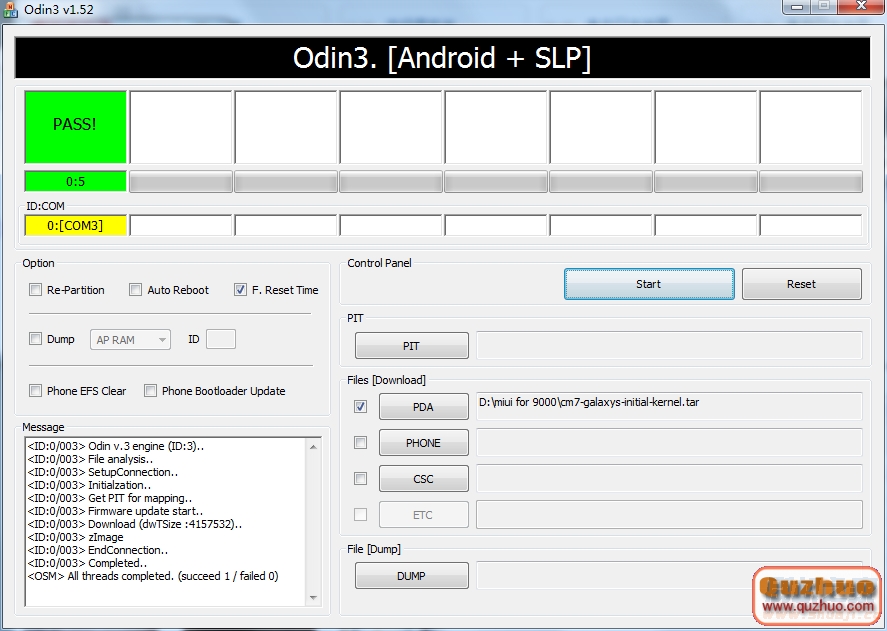Click the 'File analysis..' log line
The height and width of the screenshot is (631, 887).
point(91,459)
